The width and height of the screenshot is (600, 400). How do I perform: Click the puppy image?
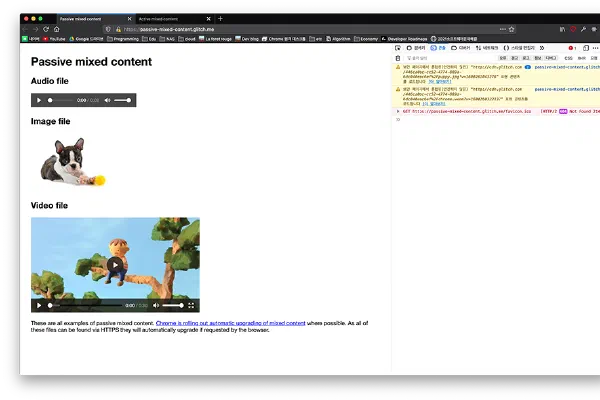(x=68, y=162)
